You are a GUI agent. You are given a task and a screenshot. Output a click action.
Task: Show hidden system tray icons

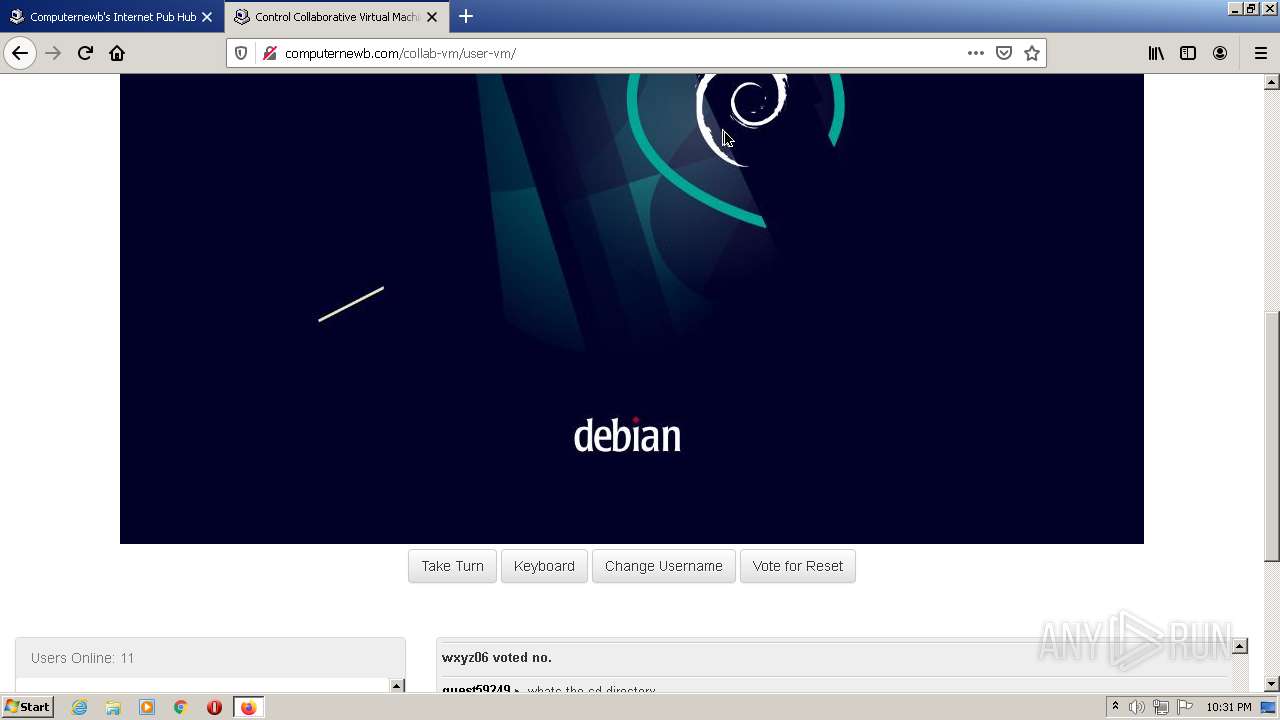pyautogui.click(x=1115, y=707)
